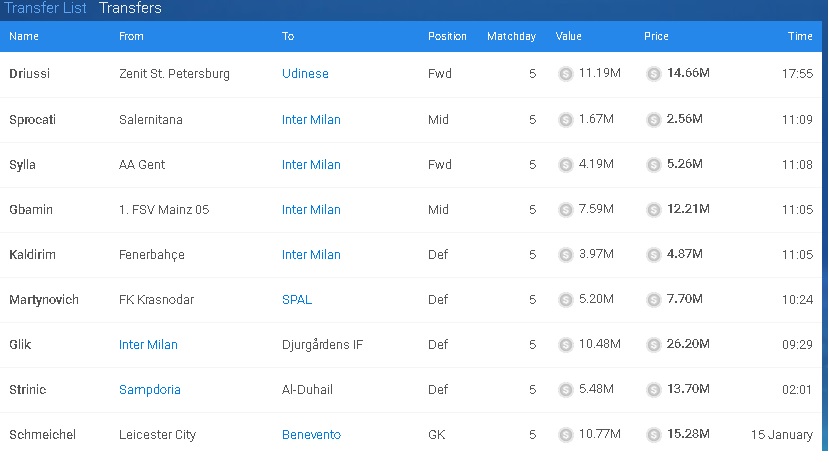Click 1. FSV Mainz 05 text

pyautogui.click(x=164, y=210)
